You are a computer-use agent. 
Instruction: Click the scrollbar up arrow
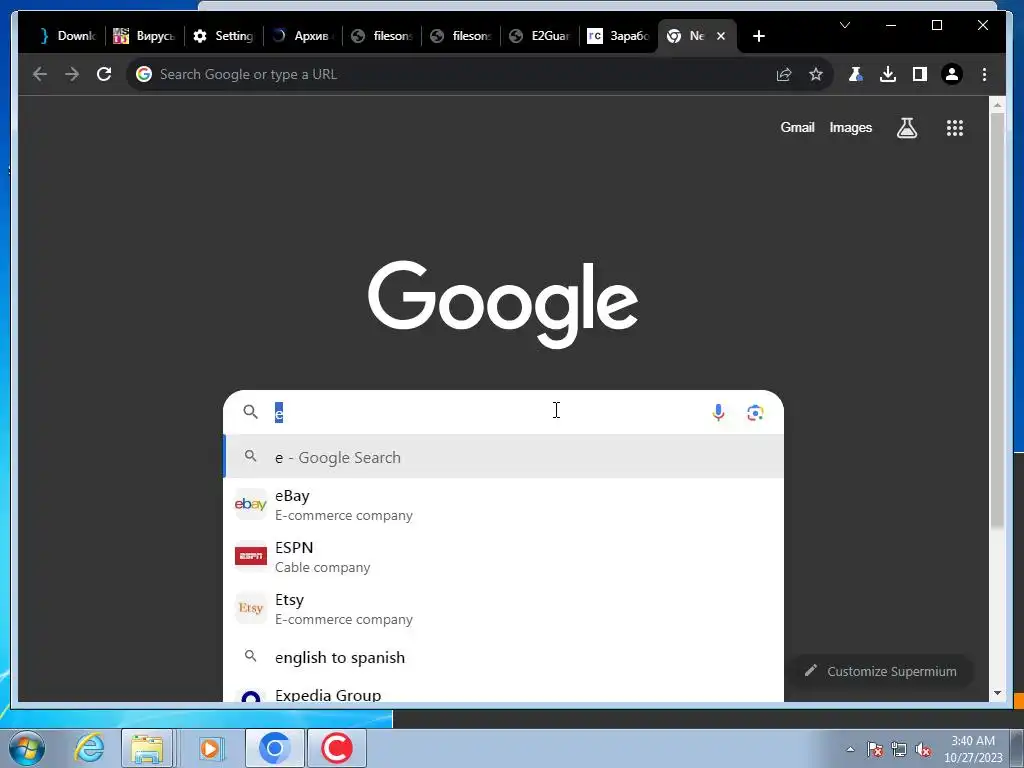click(997, 104)
